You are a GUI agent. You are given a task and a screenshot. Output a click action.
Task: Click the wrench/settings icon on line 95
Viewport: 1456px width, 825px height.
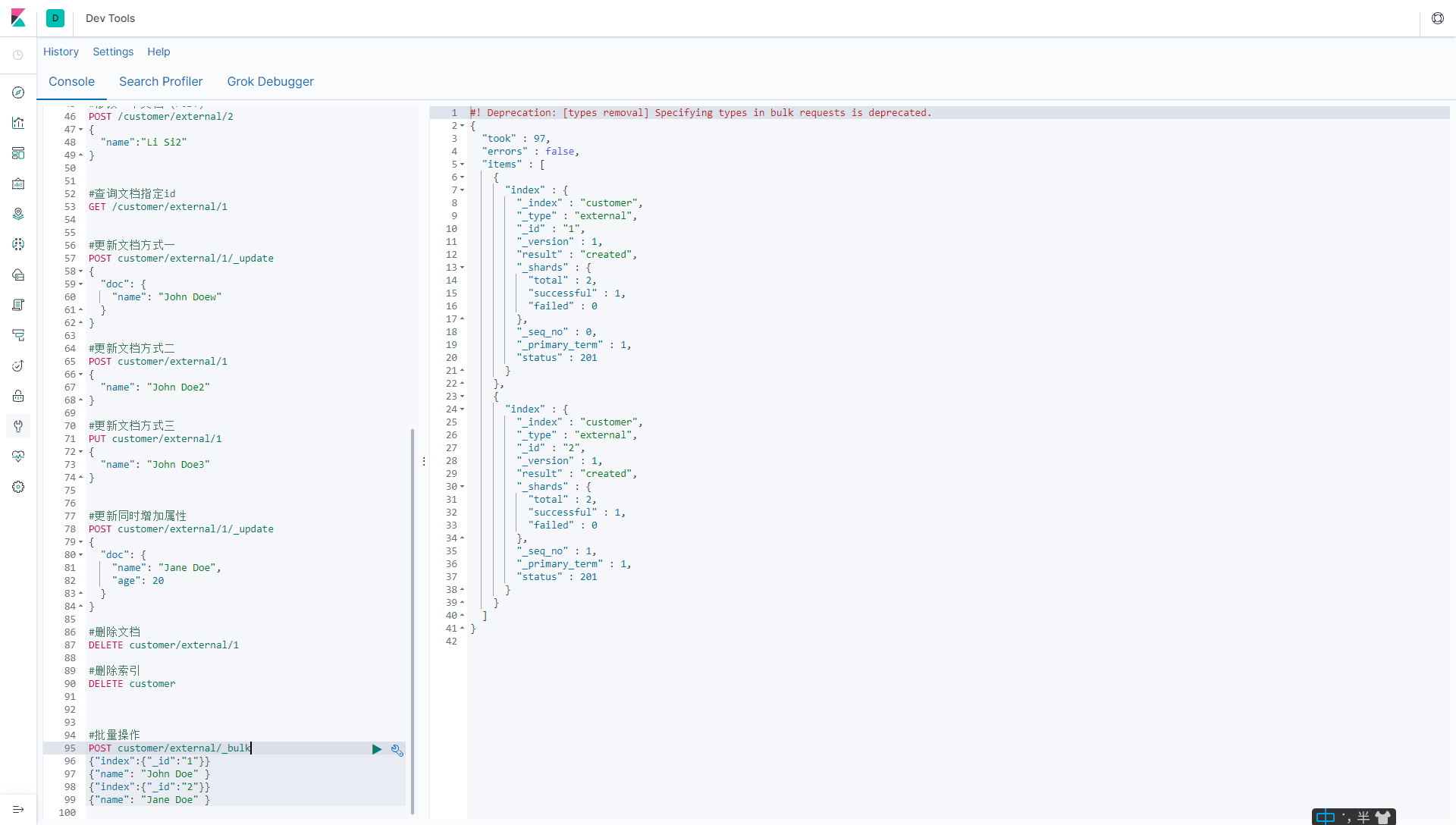pos(397,749)
